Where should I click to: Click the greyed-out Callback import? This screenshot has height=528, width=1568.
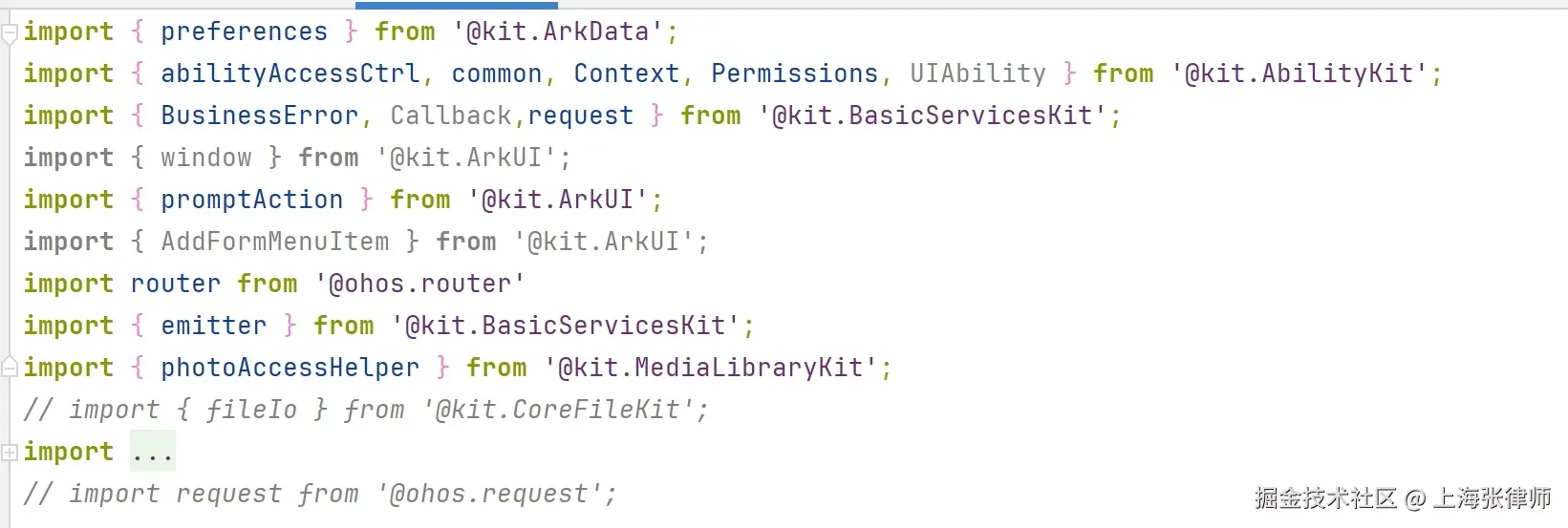(x=451, y=116)
